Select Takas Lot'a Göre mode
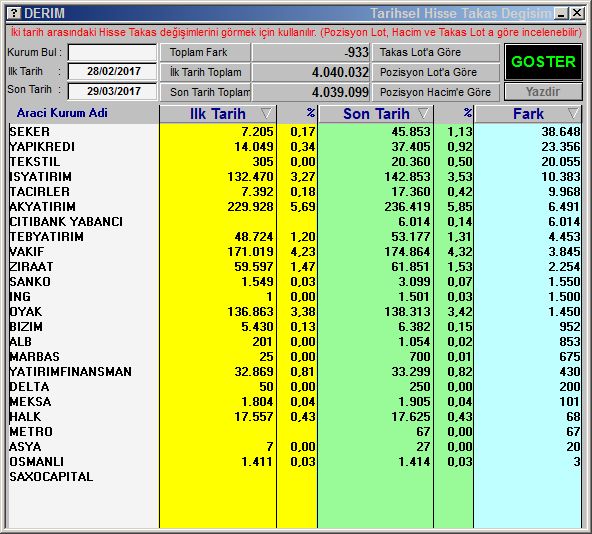Screen dimensions: 592x534 click(436, 52)
